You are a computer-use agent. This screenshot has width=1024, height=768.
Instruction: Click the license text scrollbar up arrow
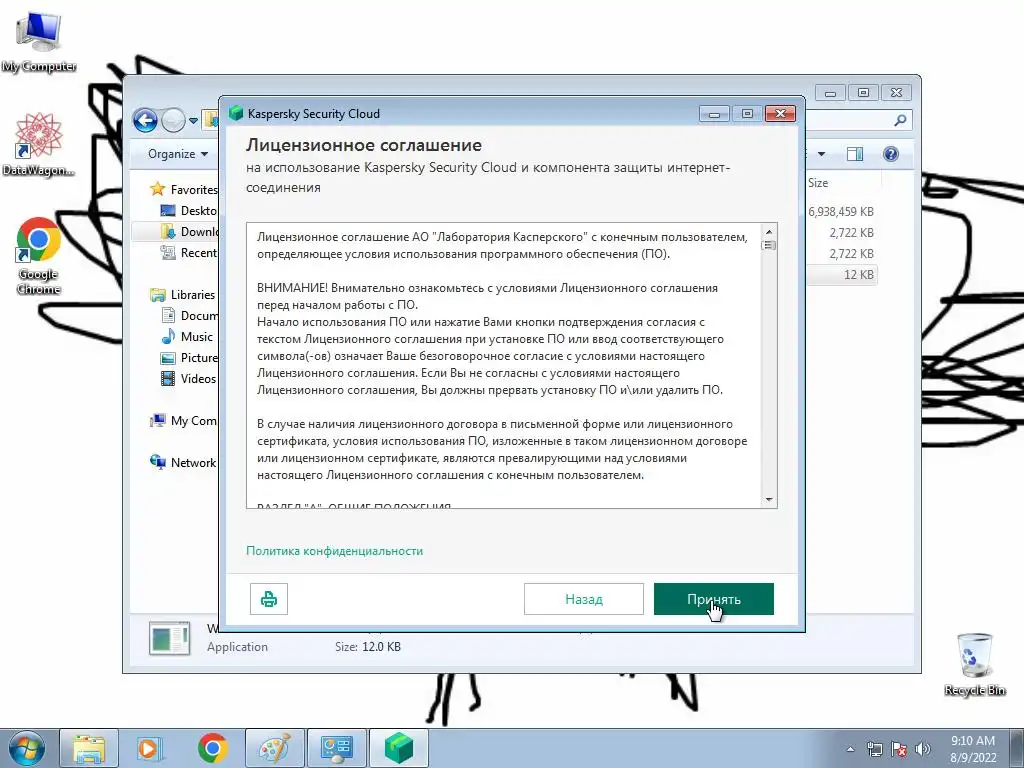pyautogui.click(x=769, y=232)
